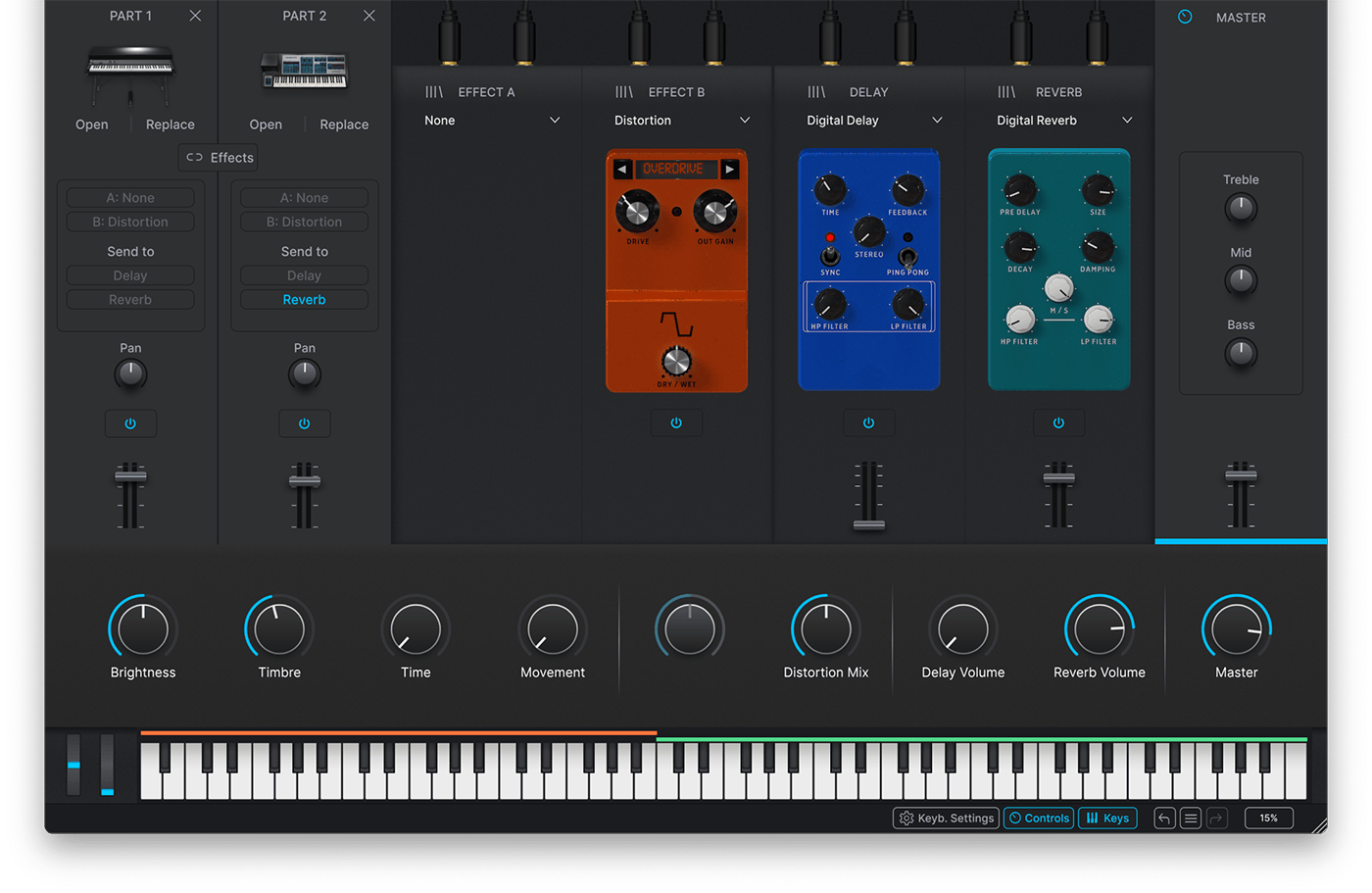Toggle the Part 1 power button
The width and height of the screenshot is (1372, 893).
pyautogui.click(x=130, y=423)
